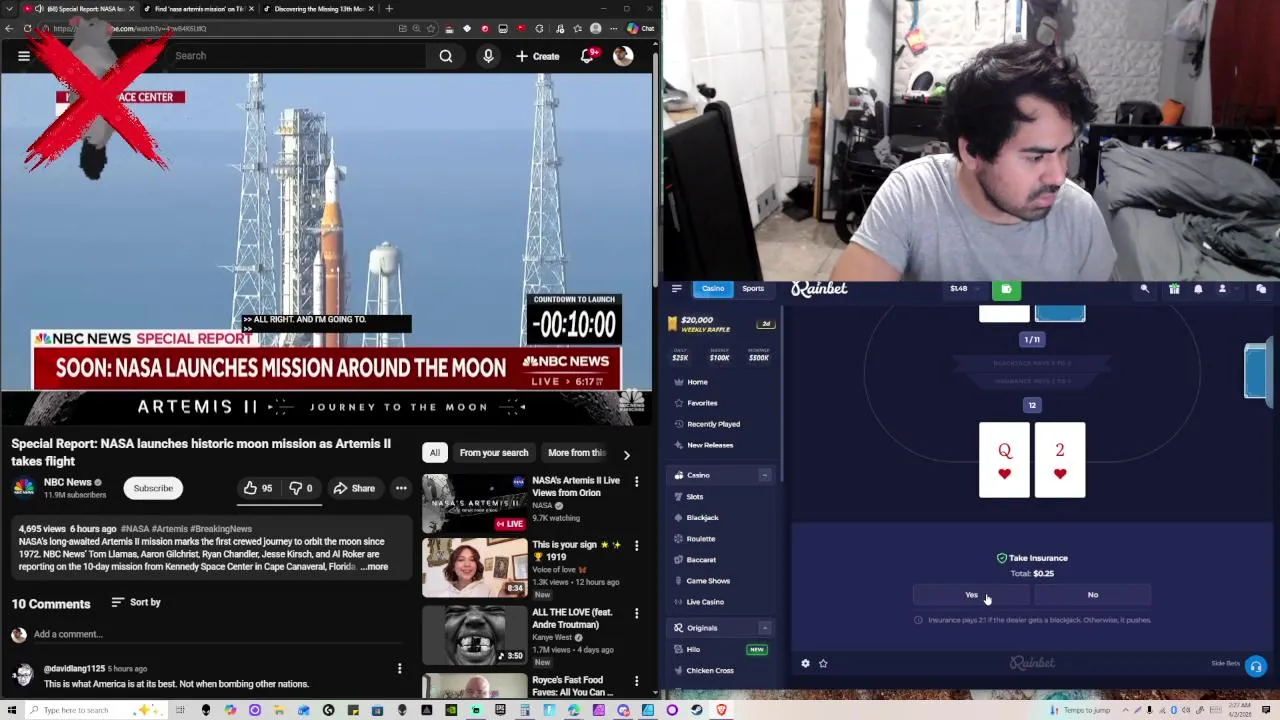Image resolution: width=1280 pixels, height=720 pixels.
Task: Open Rainbet notifications bell
Action: tap(1198, 289)
